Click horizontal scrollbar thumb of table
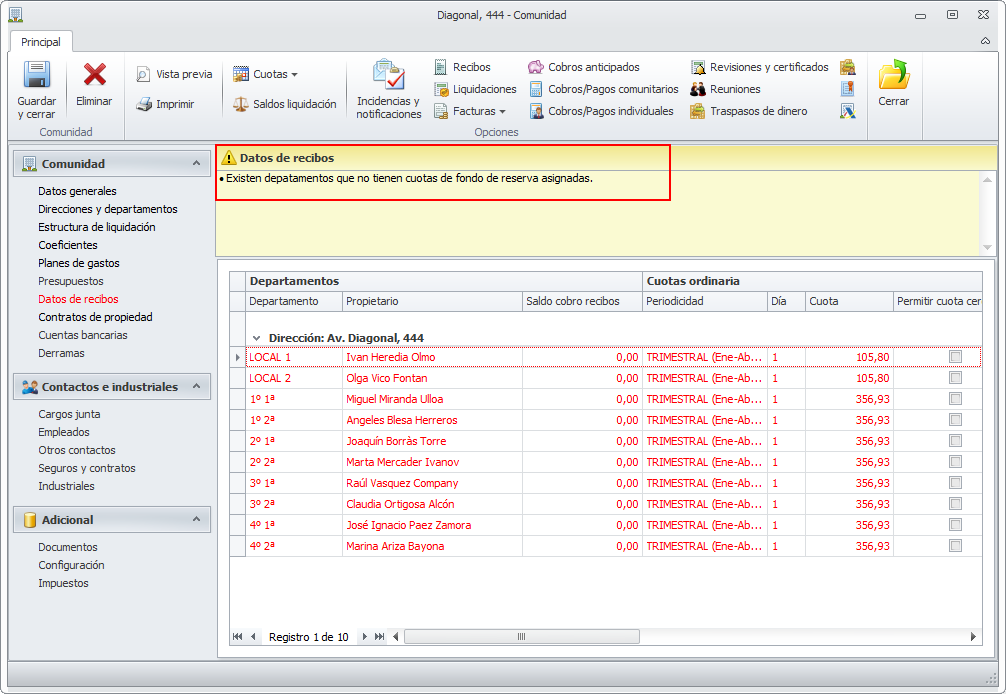 click(522, 636)
